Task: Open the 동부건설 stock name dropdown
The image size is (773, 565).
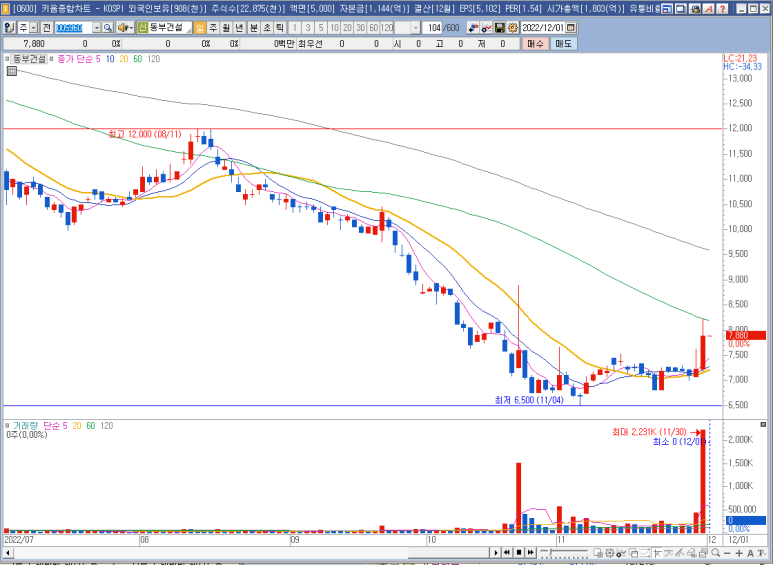Action: [188, 29]
